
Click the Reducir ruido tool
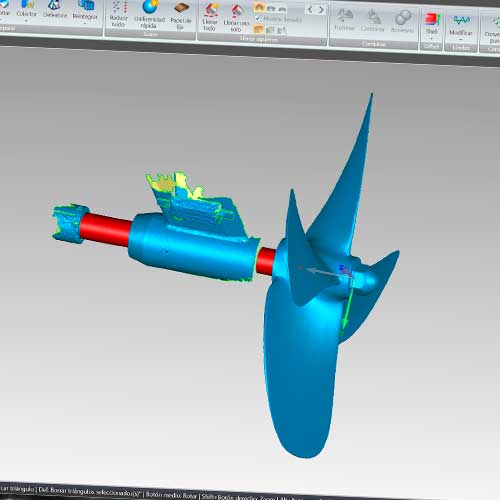[x=118, y=14]
